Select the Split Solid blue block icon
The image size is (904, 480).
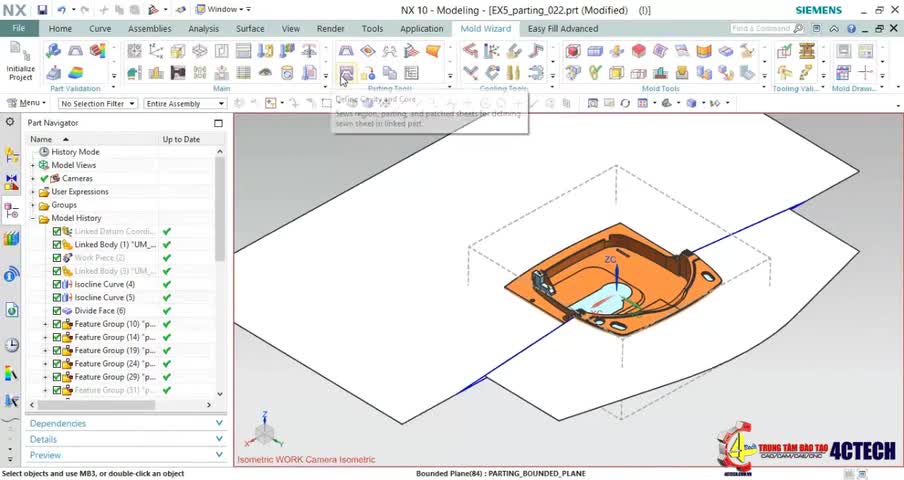[595, 51]
